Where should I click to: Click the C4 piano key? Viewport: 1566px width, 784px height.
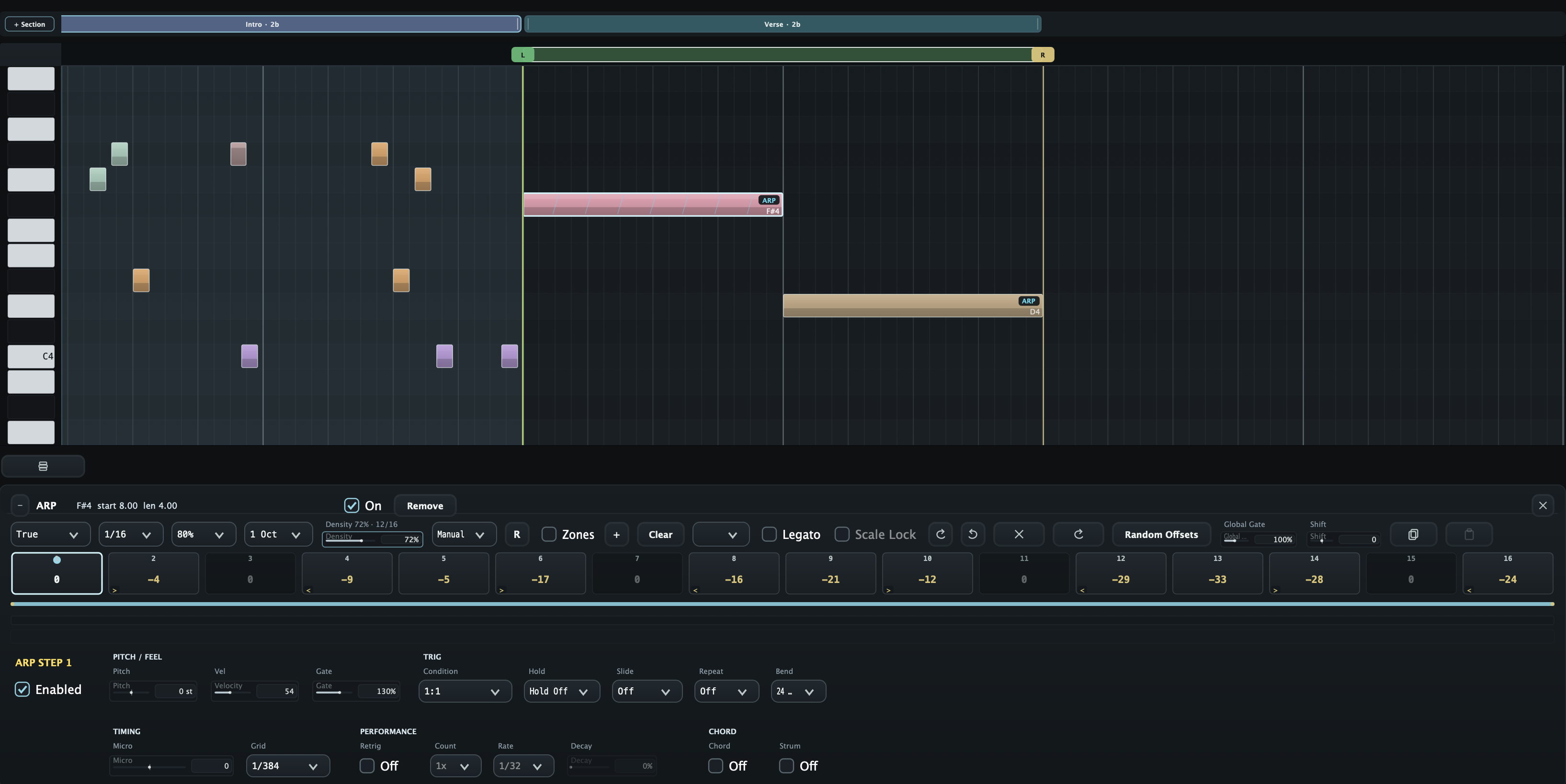coord(31,356)
